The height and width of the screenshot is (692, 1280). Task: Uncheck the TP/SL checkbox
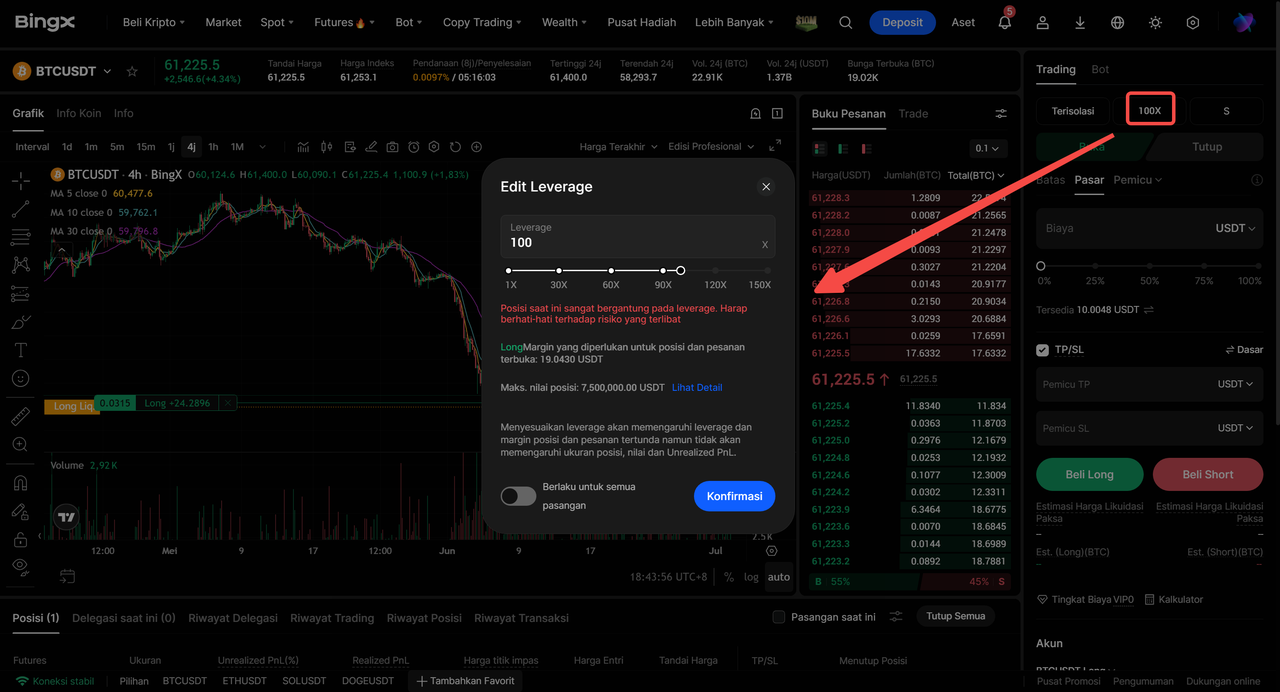click(x=1042, y=350)
